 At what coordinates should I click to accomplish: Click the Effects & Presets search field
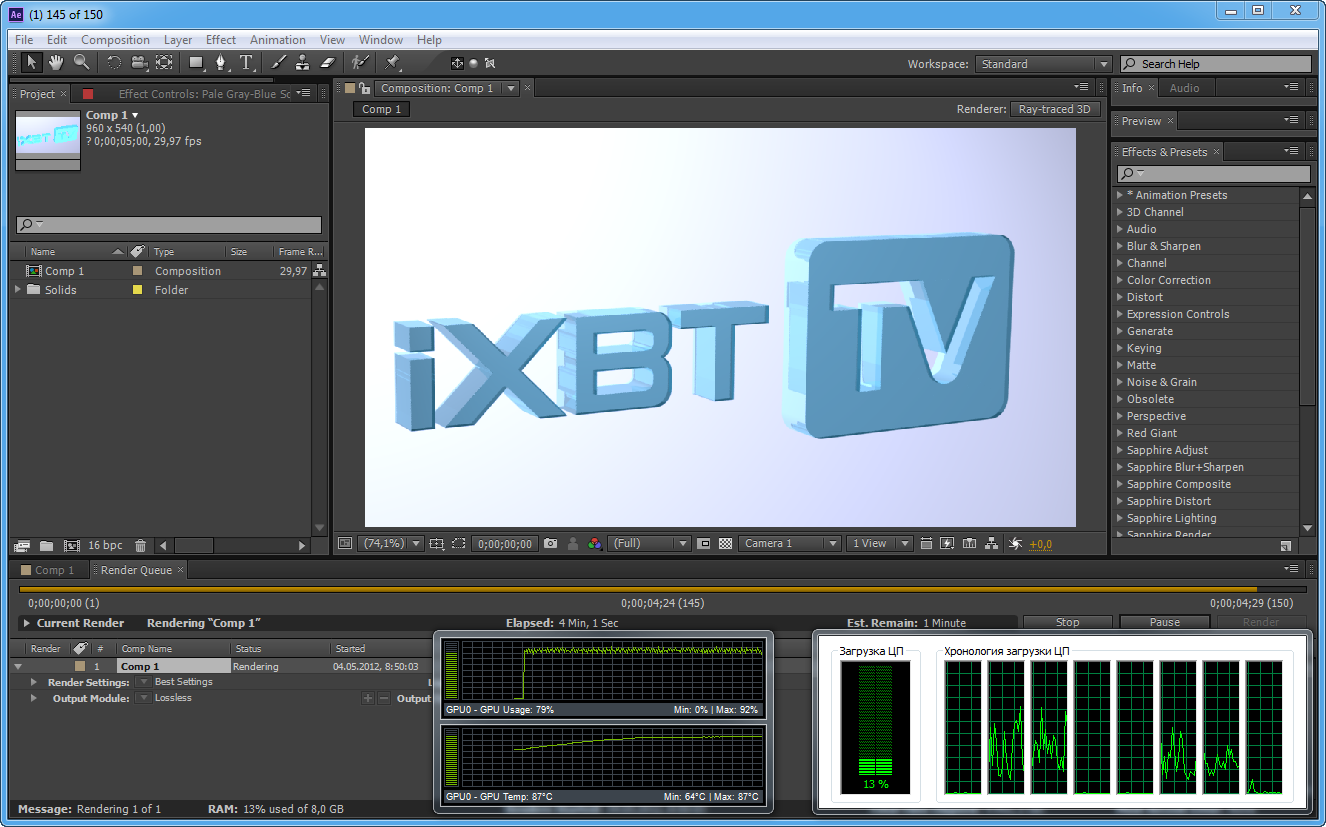(x=1213, y=174)
